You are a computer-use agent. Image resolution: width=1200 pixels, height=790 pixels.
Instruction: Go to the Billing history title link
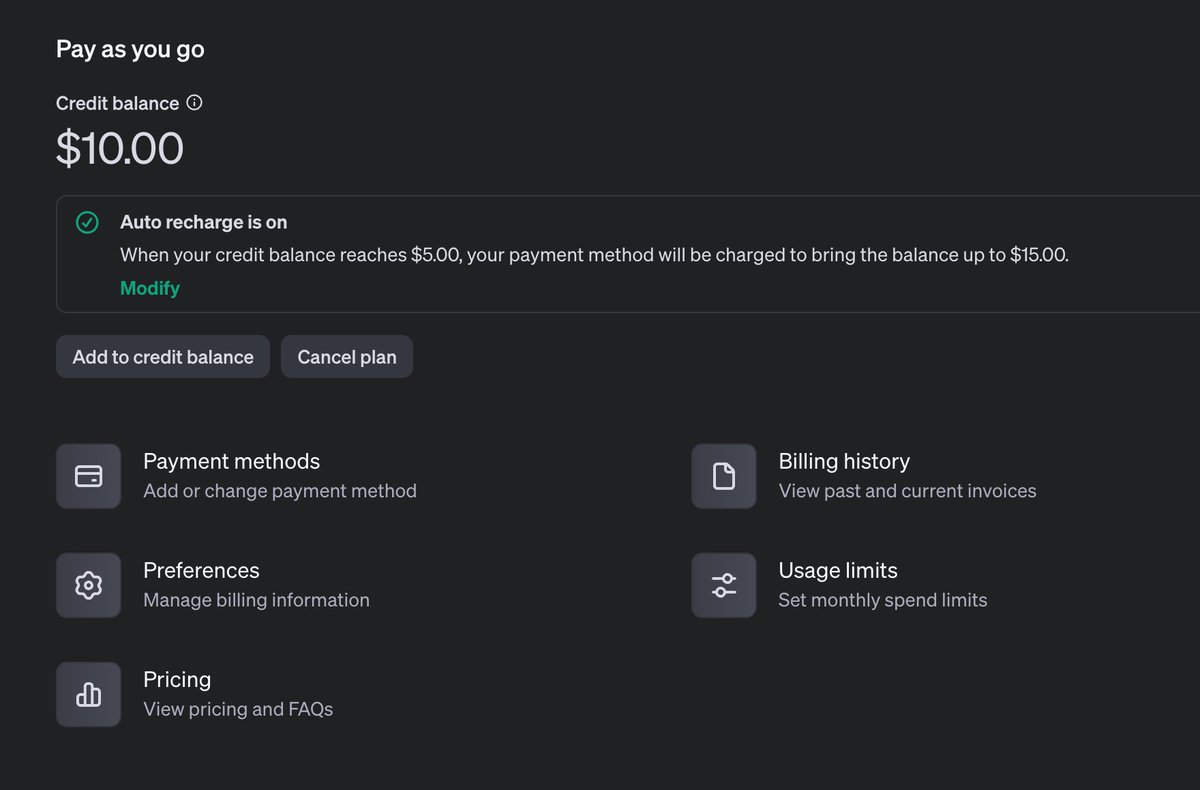click(844, 461)
